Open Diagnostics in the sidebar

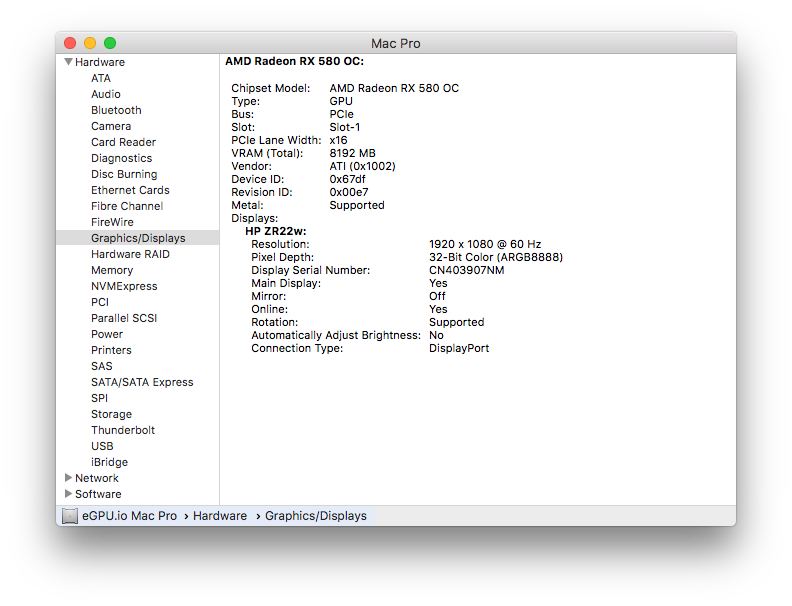tap(121, 158)
